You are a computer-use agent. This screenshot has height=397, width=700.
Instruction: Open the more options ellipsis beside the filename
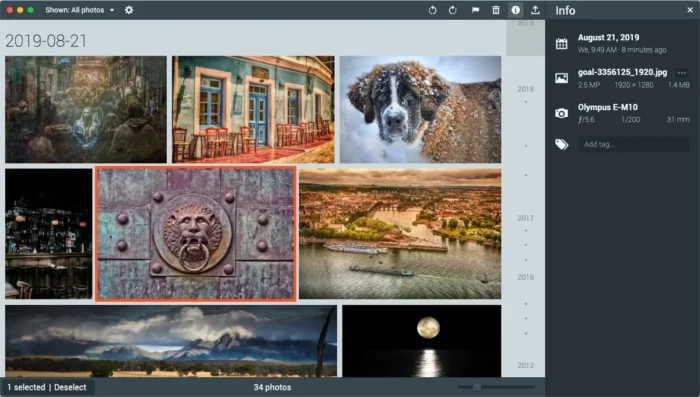click(682, 73)
